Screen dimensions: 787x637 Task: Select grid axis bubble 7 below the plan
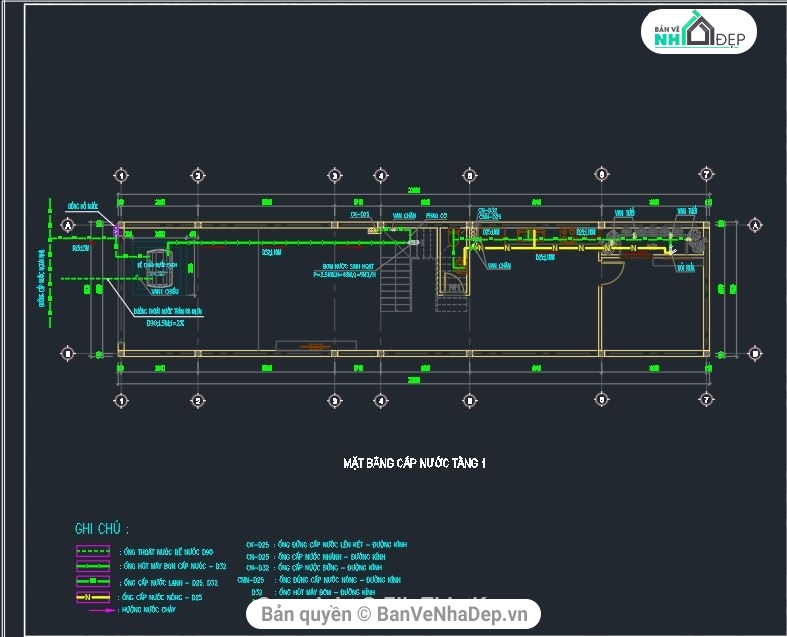[706, 400]
